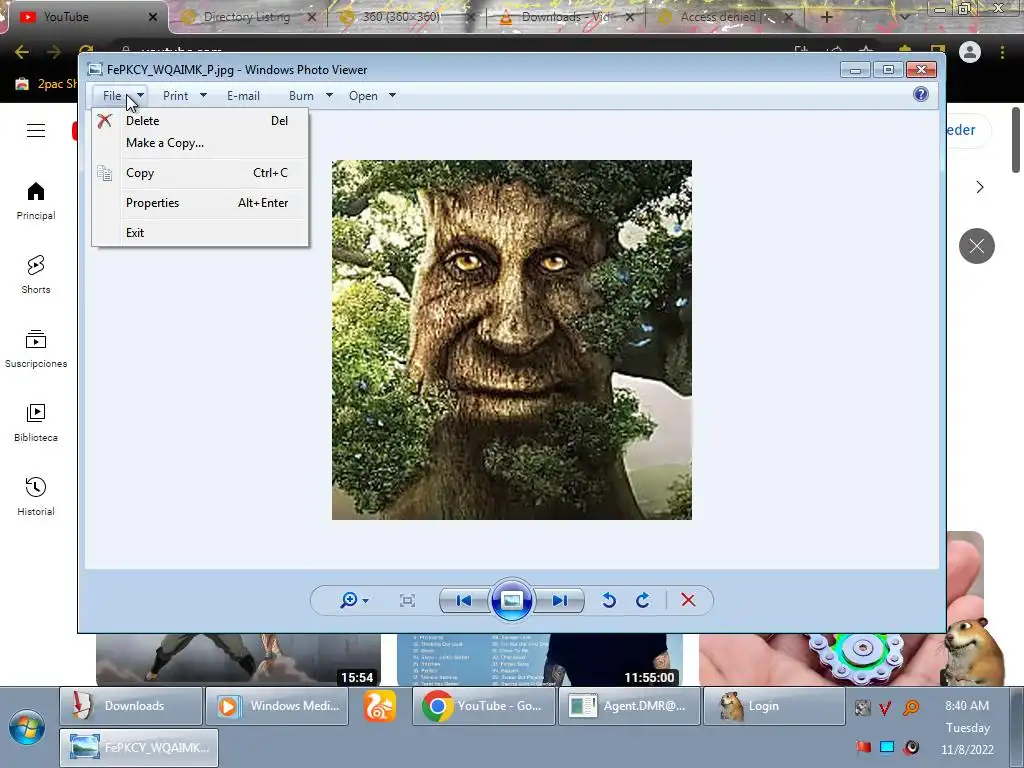This screenshot has height=768, width=1024.
Task: Open the zoom dropdown arrow
Action: point(366,601)
